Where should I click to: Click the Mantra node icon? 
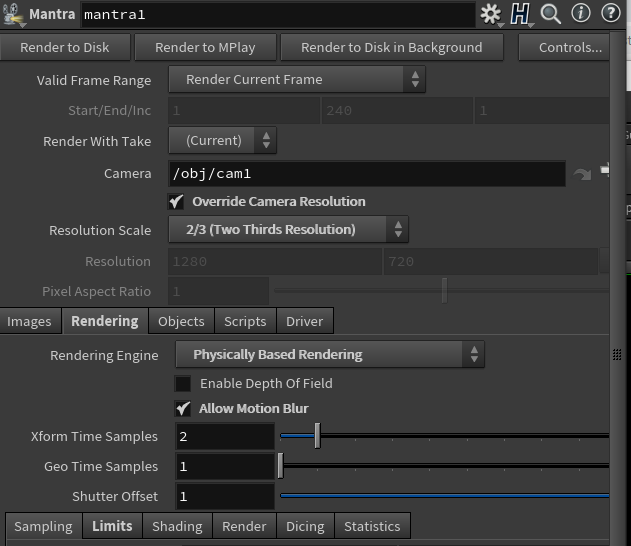point(13,14)
